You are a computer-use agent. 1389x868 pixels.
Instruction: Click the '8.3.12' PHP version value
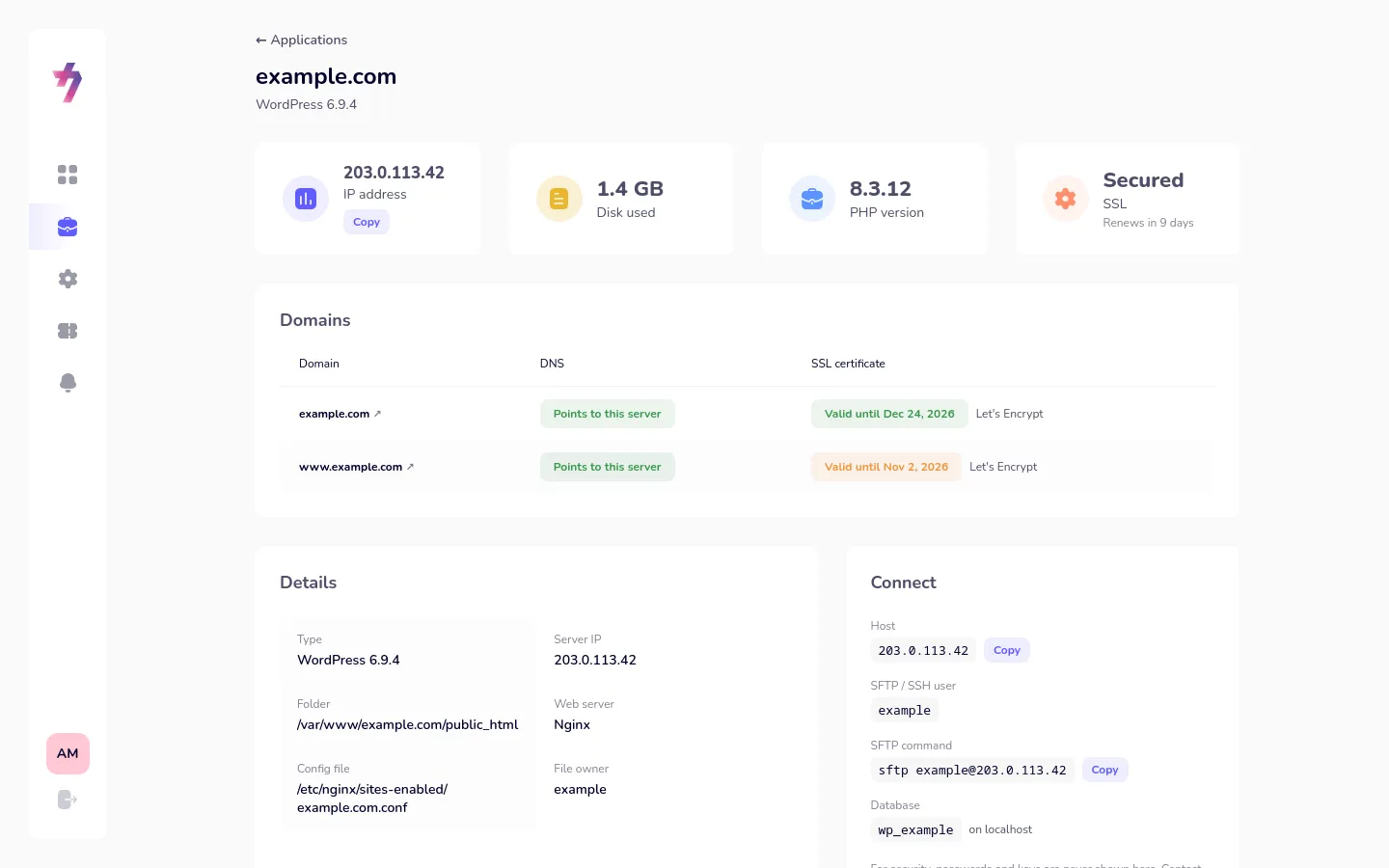(x=881, y=189)
